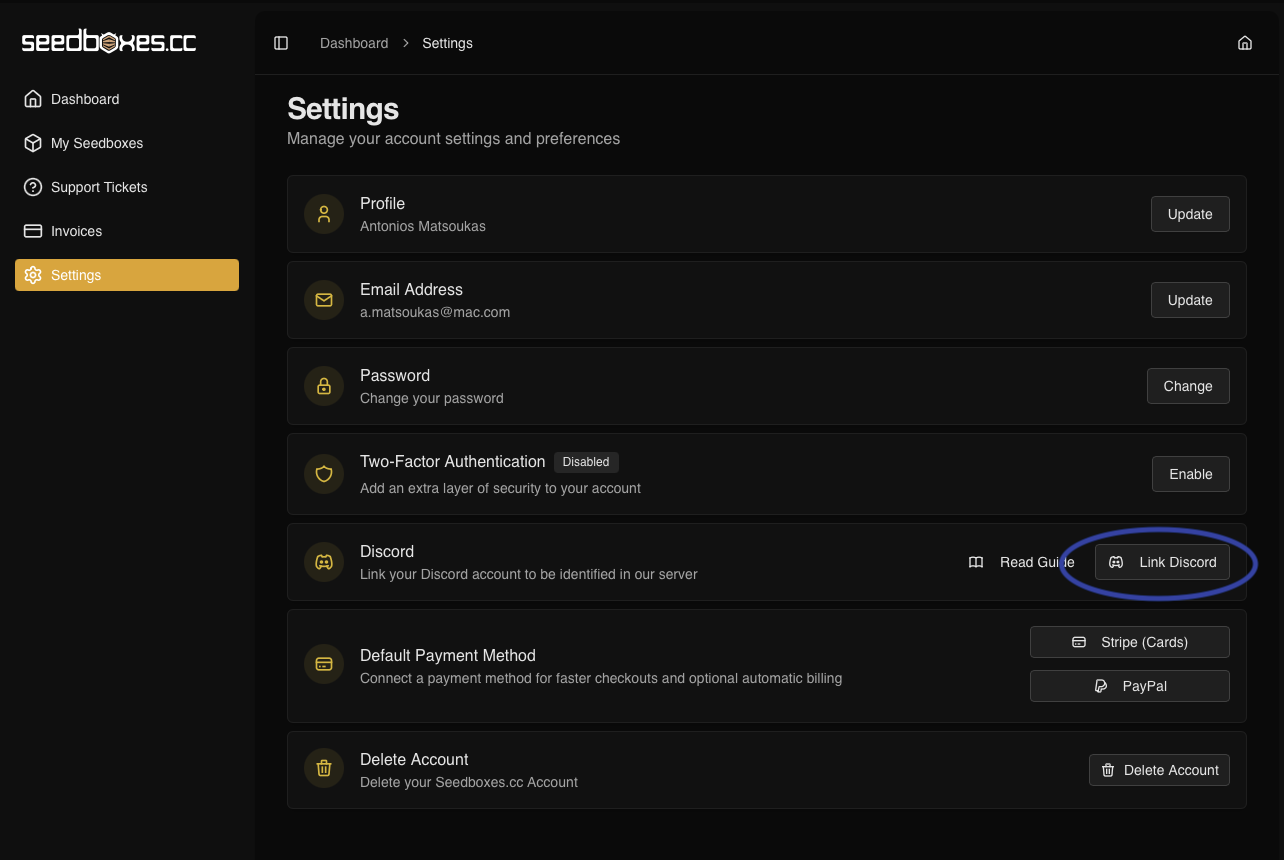Viewport: 1284px width, 860px height.
Task: Click the envelope icon next to Email Address
Action: pos(323,300)
